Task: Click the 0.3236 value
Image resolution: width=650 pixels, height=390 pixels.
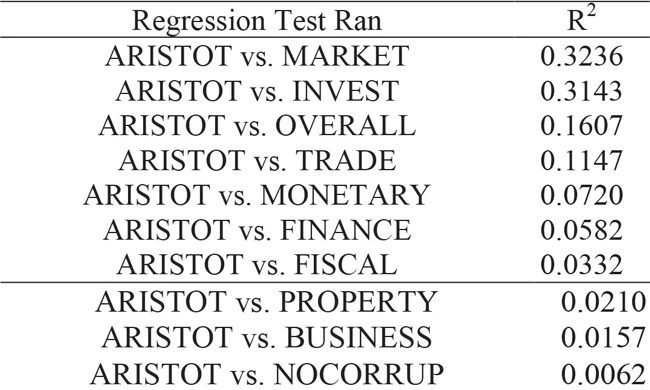Action: 582,56
